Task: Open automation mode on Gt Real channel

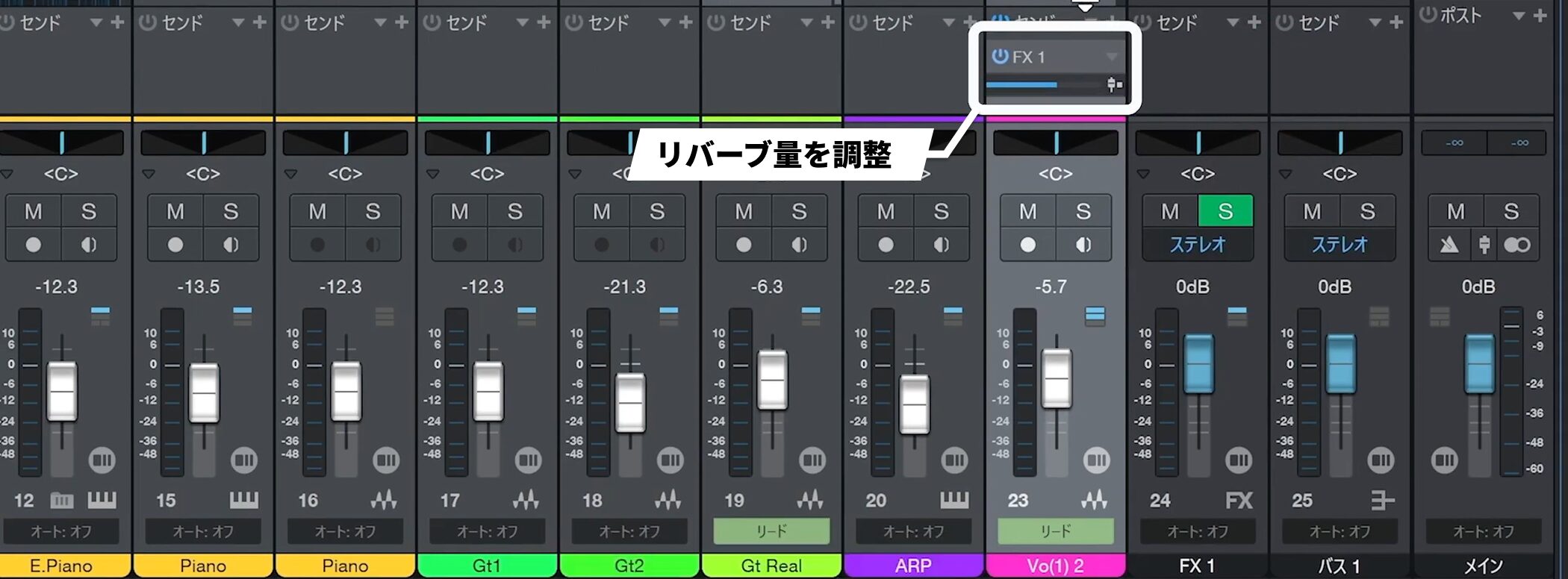Action: 771,531
